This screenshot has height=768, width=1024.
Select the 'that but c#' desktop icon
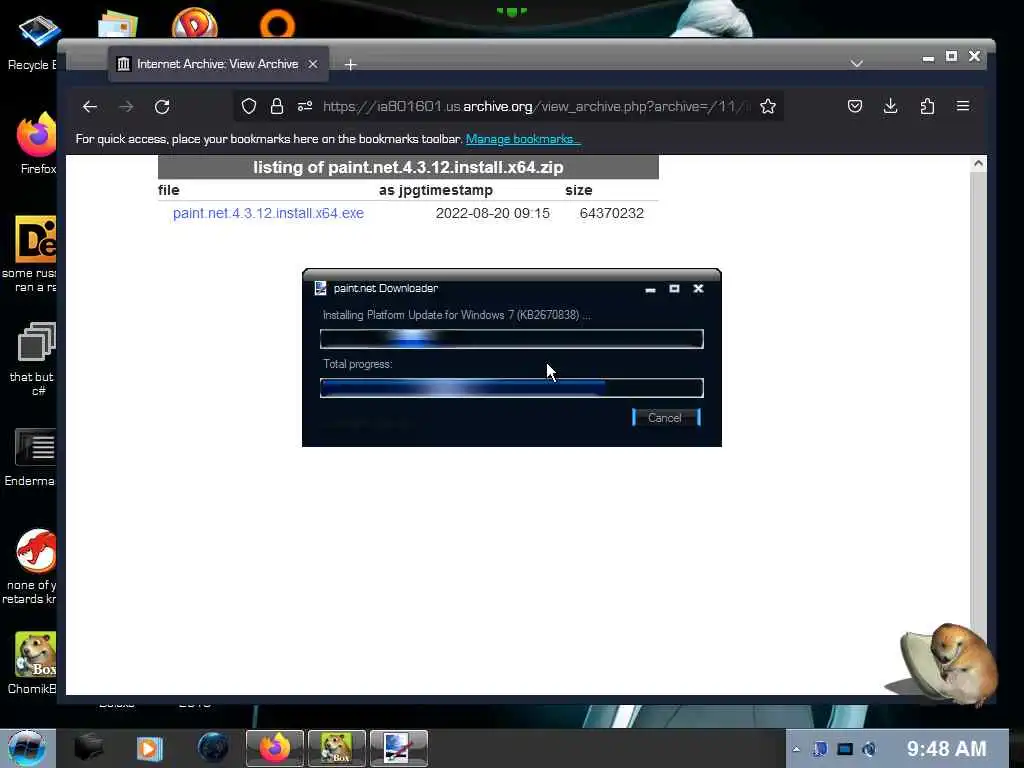(34, 359)
